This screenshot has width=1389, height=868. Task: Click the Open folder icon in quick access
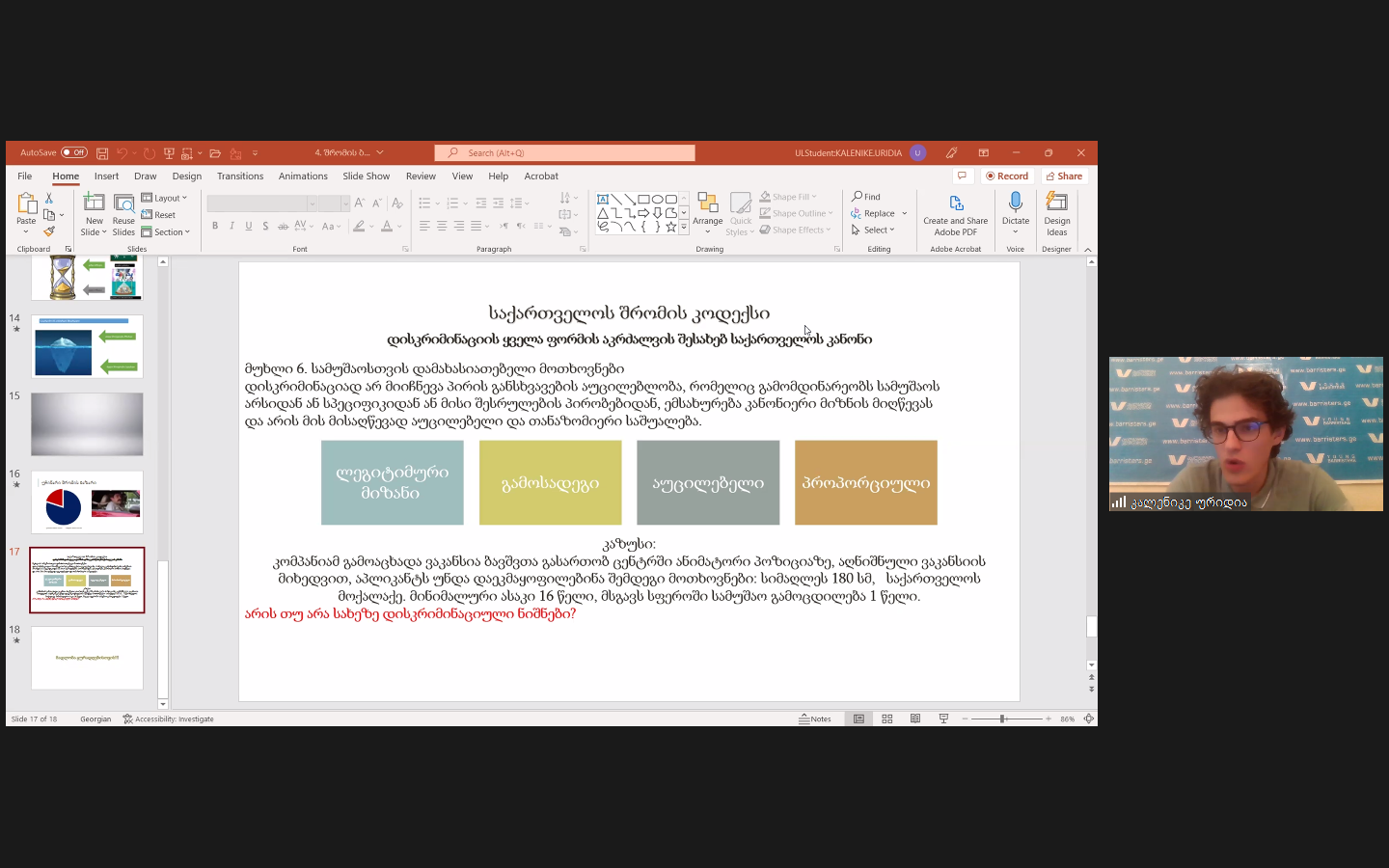[215, 153]
